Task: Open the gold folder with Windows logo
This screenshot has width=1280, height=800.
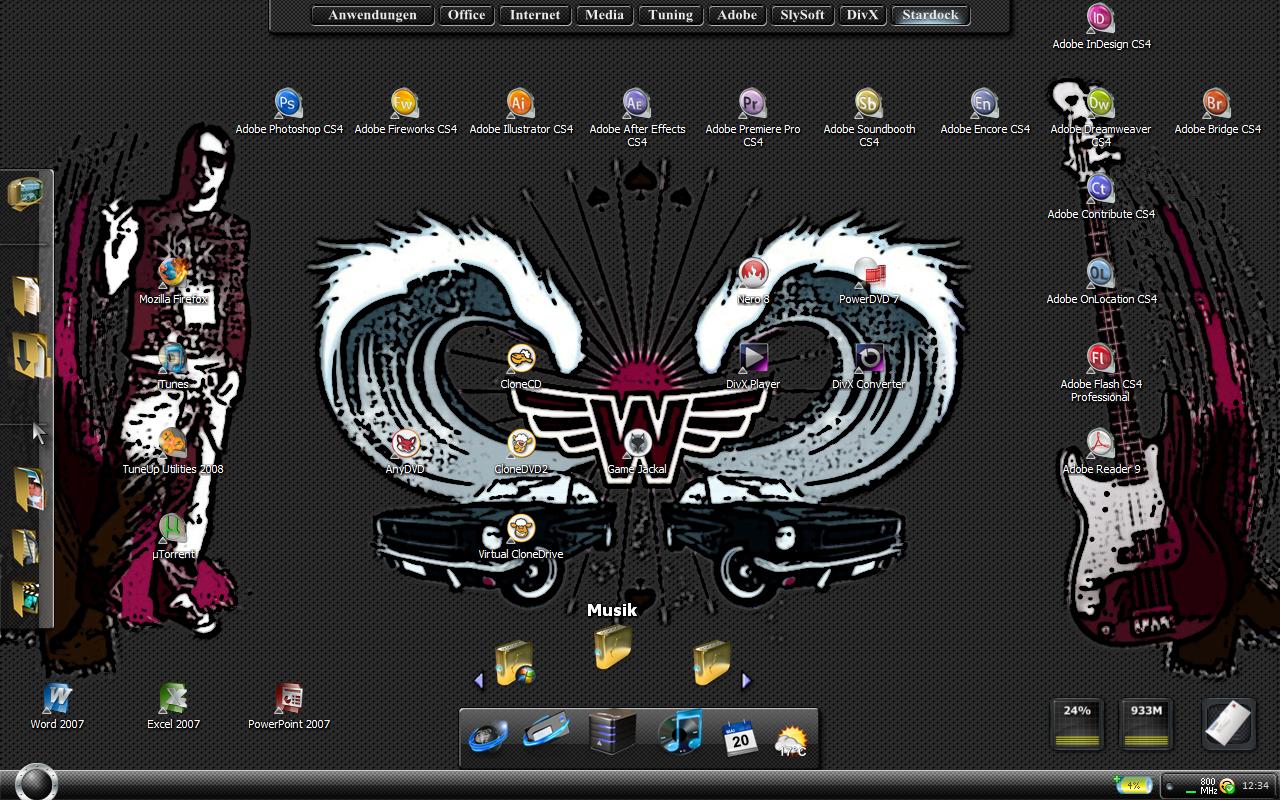Action: coord(514,663)
